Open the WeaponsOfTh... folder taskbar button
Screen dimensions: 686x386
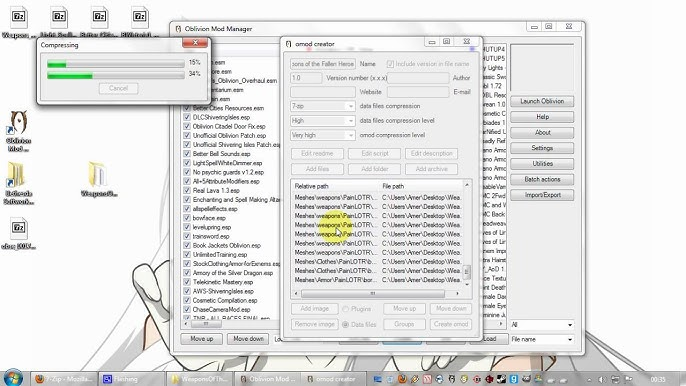(199, 379)
